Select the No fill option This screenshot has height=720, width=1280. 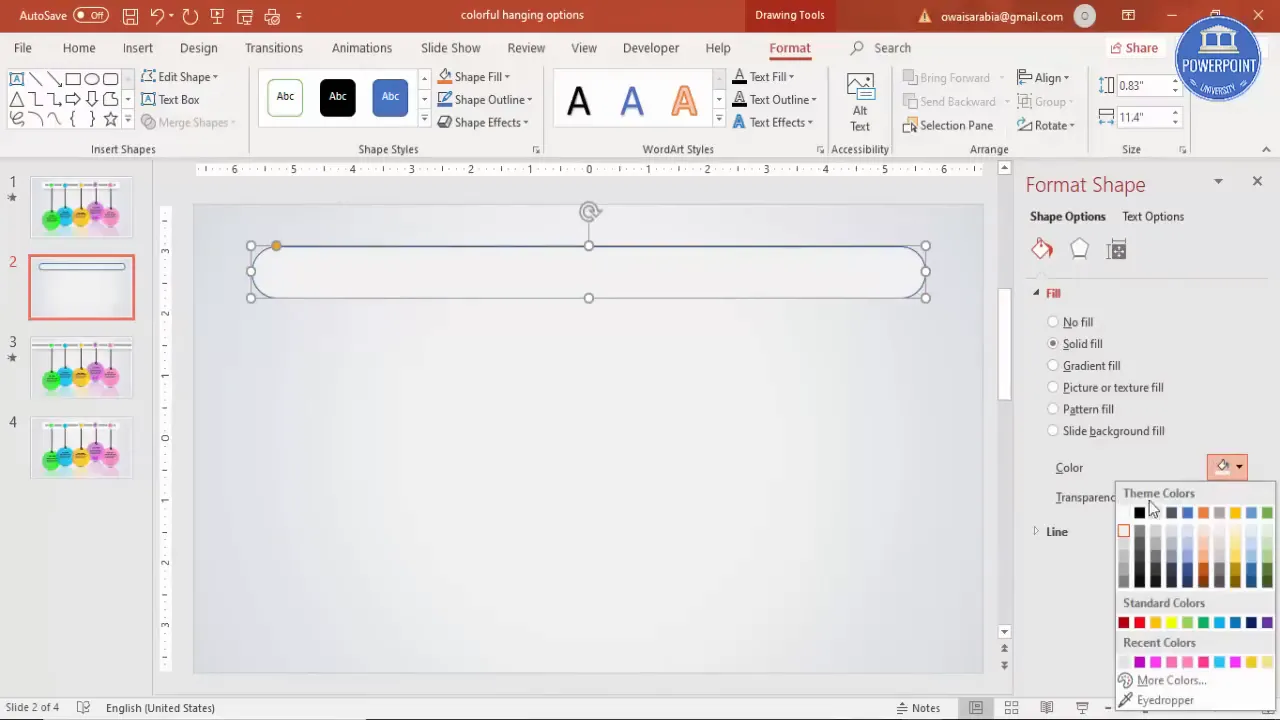pyautogui.click(x=1070, y=322)
